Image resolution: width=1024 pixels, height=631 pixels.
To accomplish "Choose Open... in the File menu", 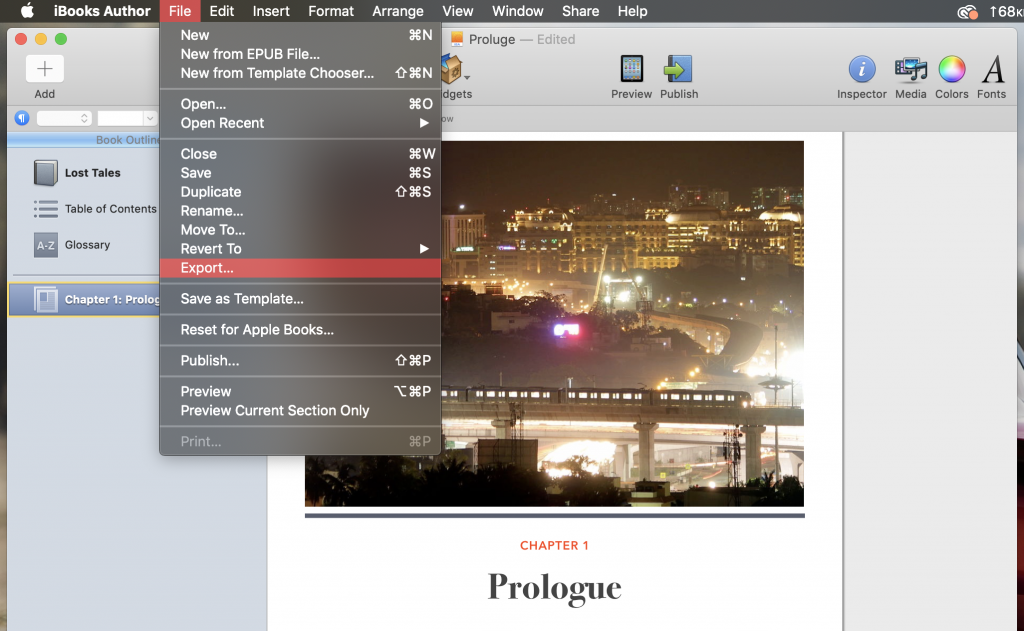I will coord(300,104).
